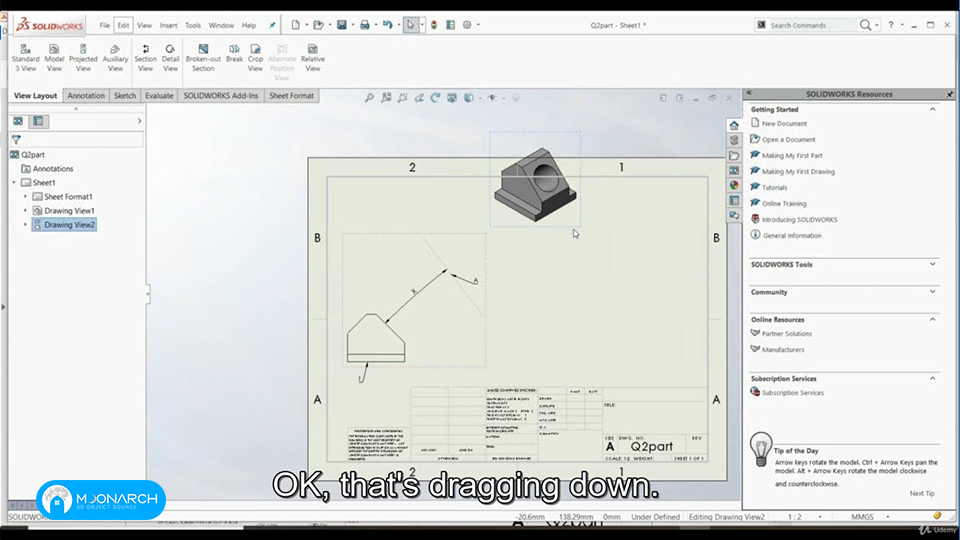Screen dimensions: 960x540
Task: Open the Help question mark icon
Action: point(891,25)
